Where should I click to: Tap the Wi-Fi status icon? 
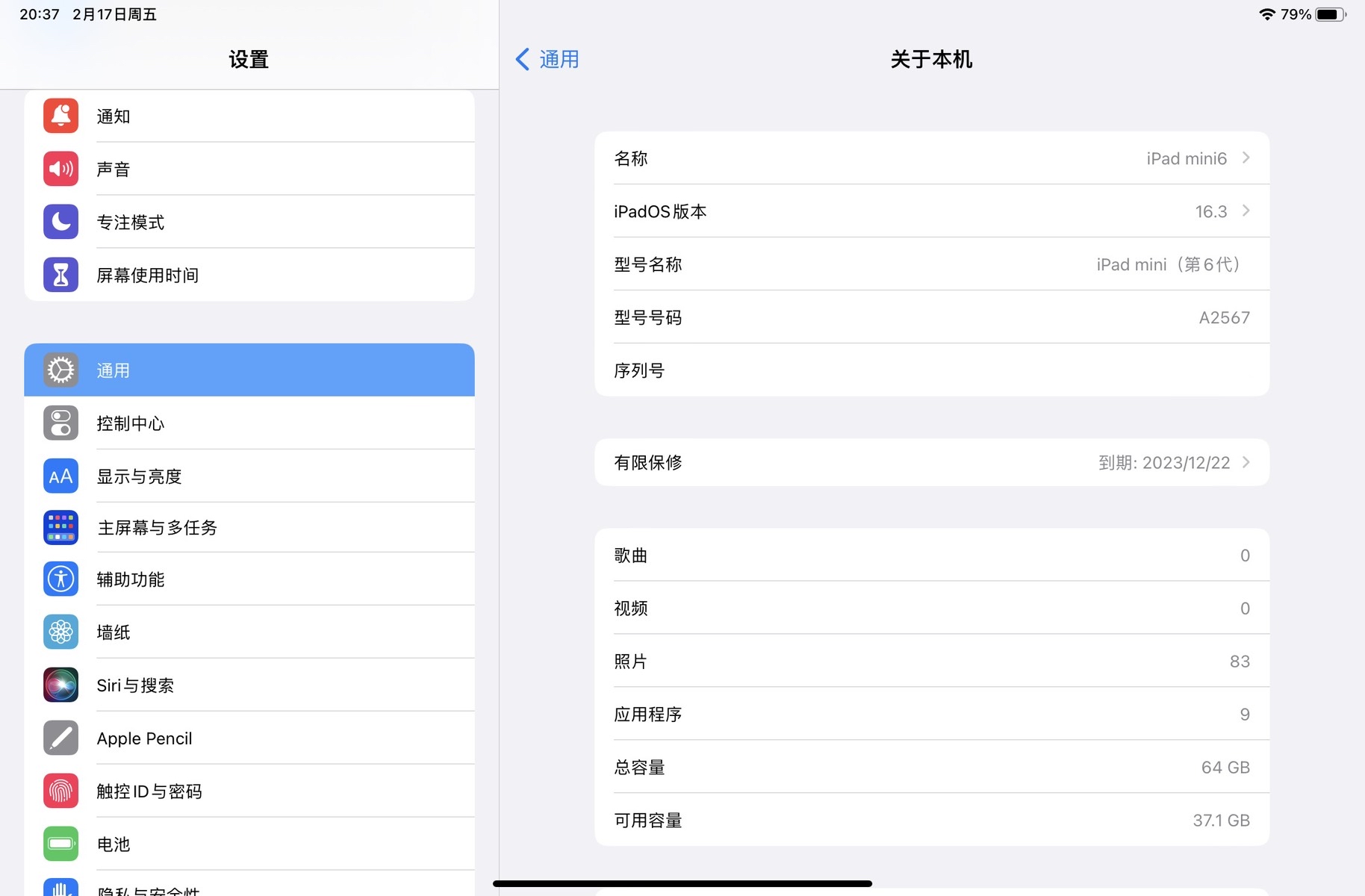click(x=1266, y=14)
